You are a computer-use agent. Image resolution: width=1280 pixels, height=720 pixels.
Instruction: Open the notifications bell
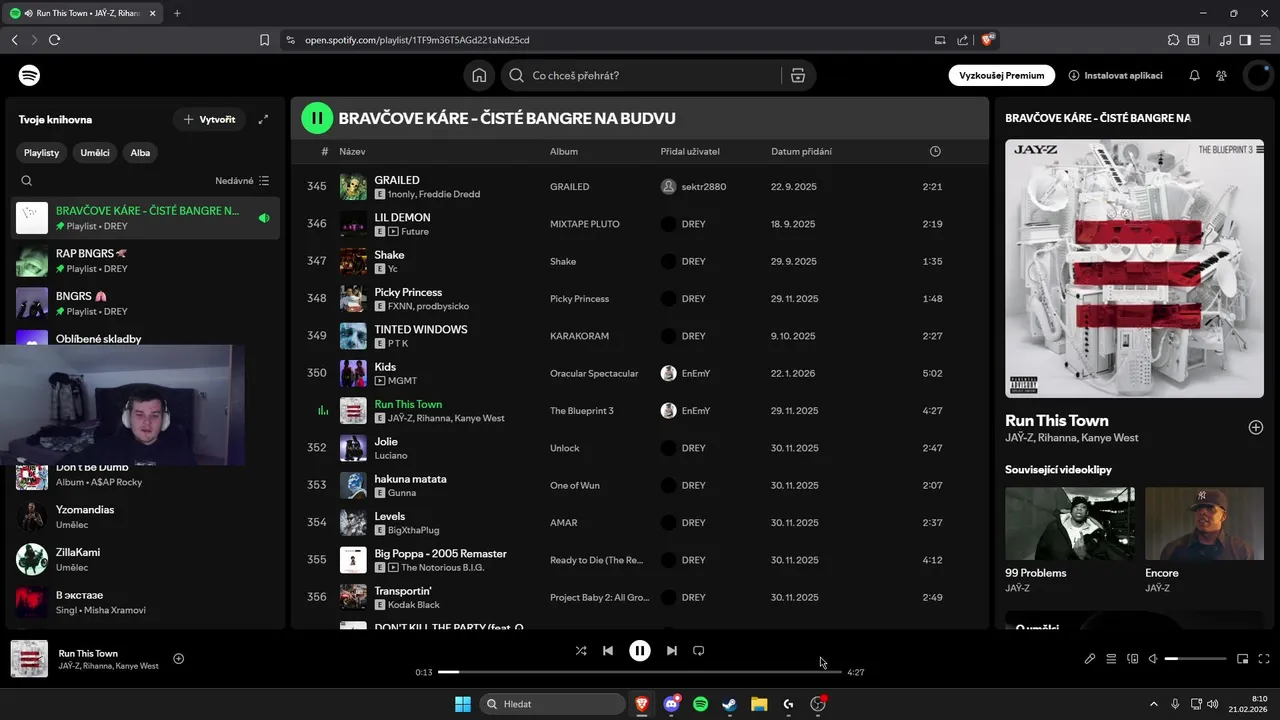click(x=1194, y=75)
